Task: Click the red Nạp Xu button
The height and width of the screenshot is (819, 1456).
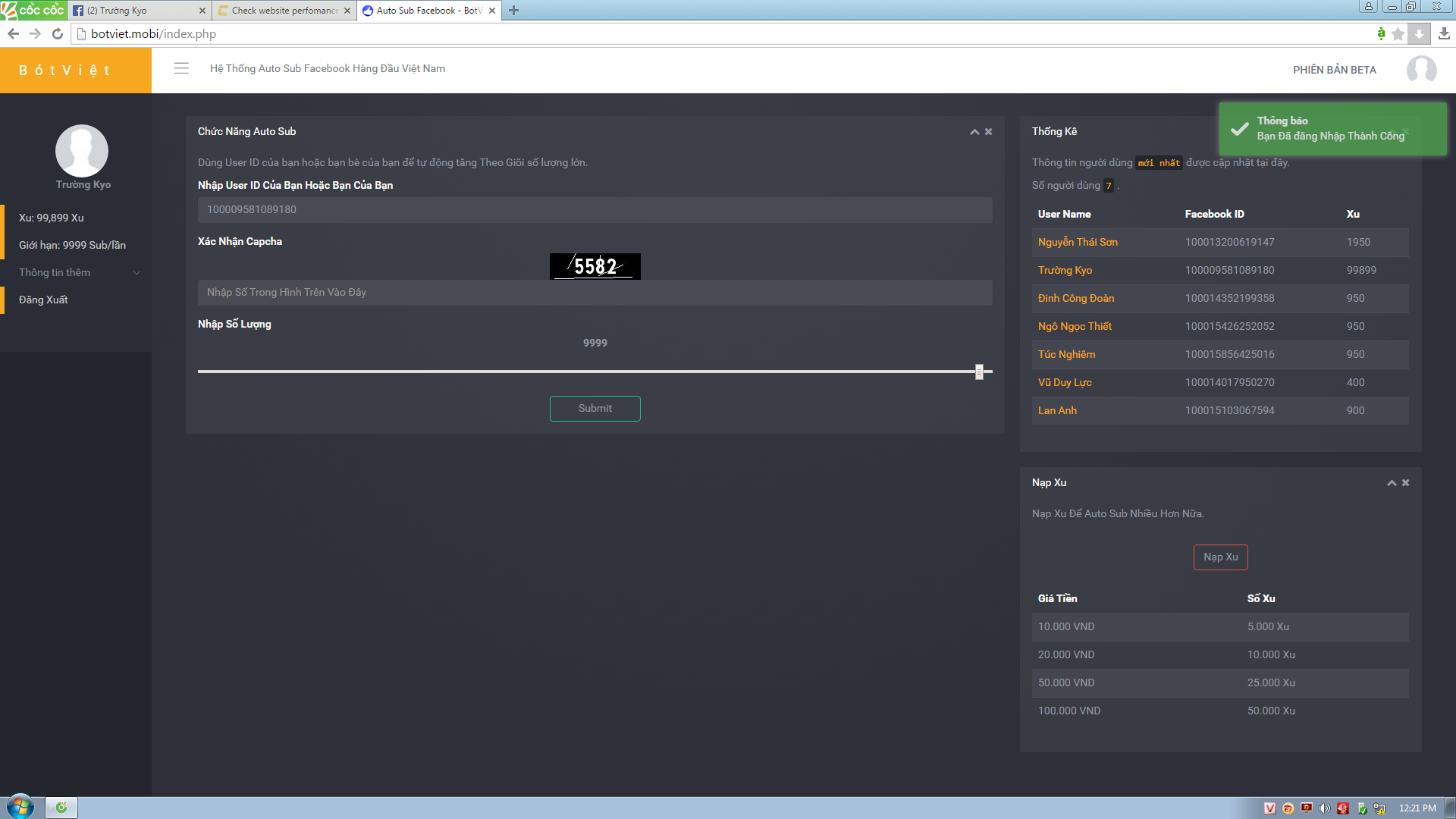Action: [1220, 557]
